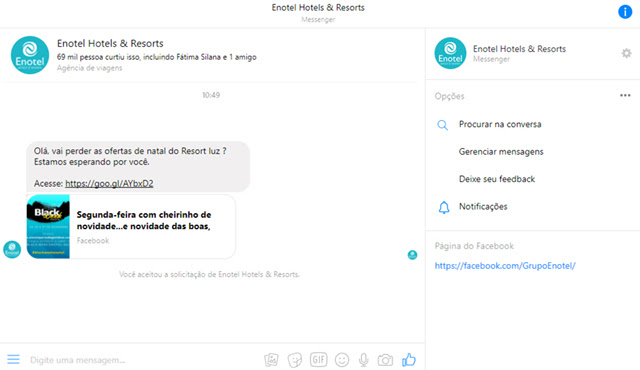The image size is (640, 370).
Task: Select Gerenciar mensagens option
Action: [x=501, y=152]
